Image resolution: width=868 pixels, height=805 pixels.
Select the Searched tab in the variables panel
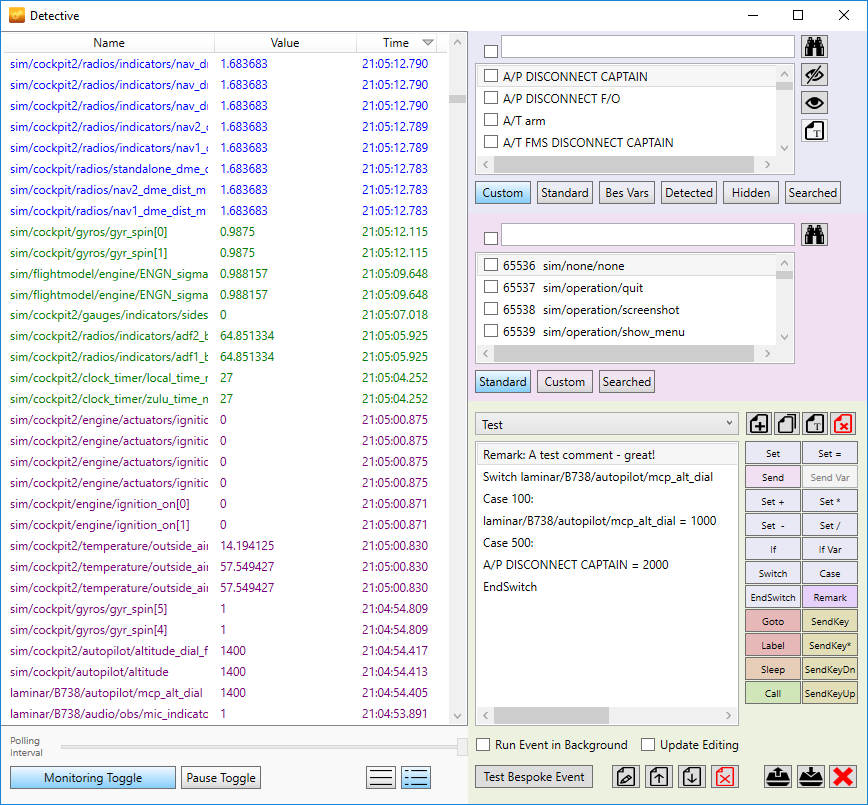click(813, 193)
